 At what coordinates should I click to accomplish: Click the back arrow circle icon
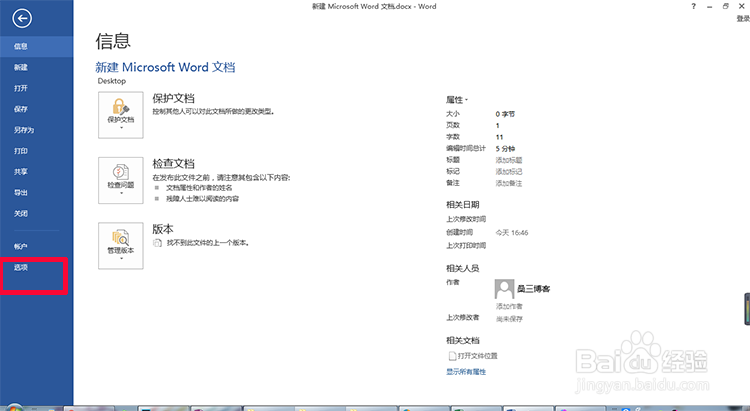(x=22, y=19)
